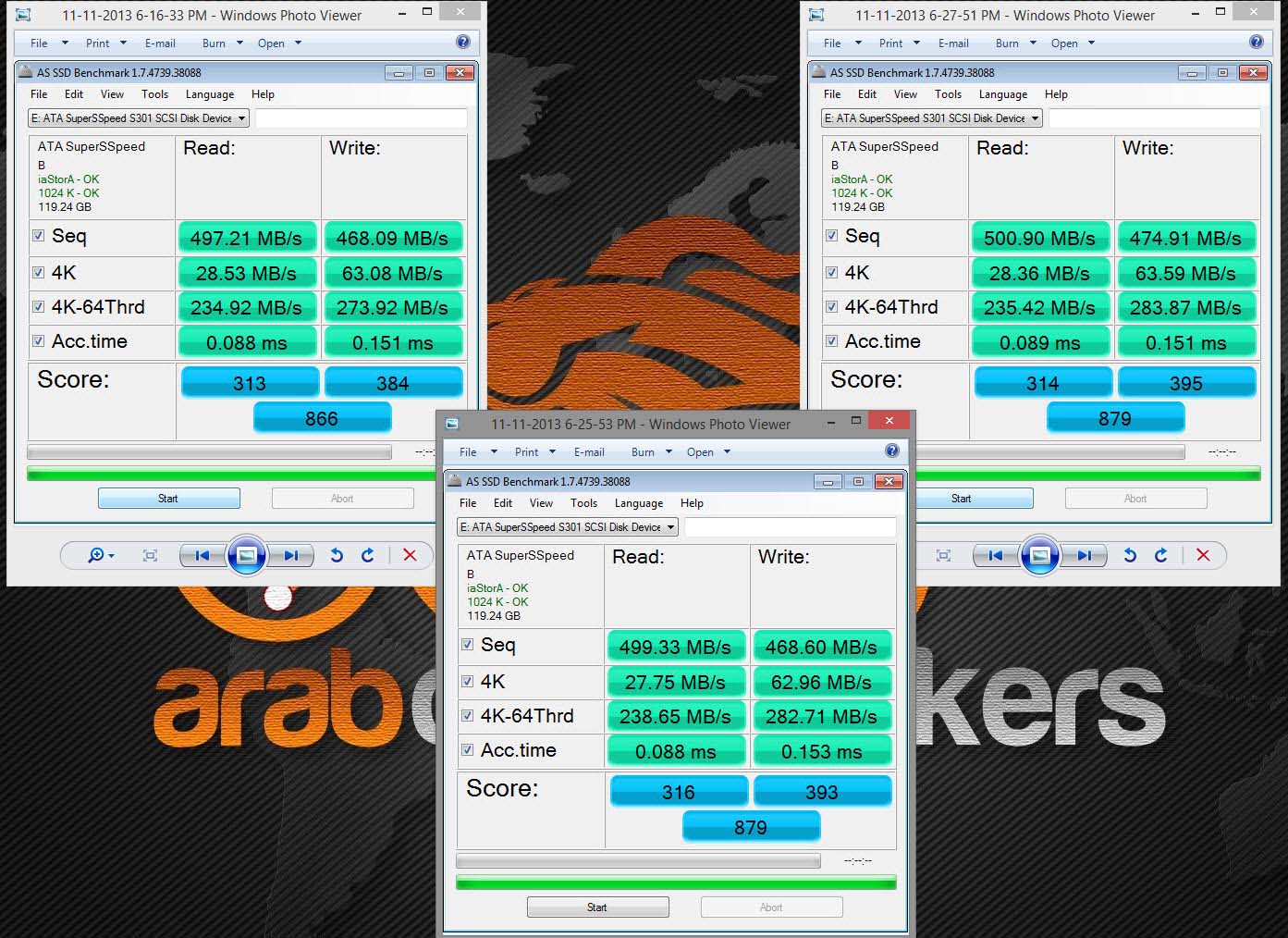Rotate clockwise in the 6-27-51 PM viewer
This screenshot has width=1288, height=938.
pyautogui.click(x=1160, y=555)
